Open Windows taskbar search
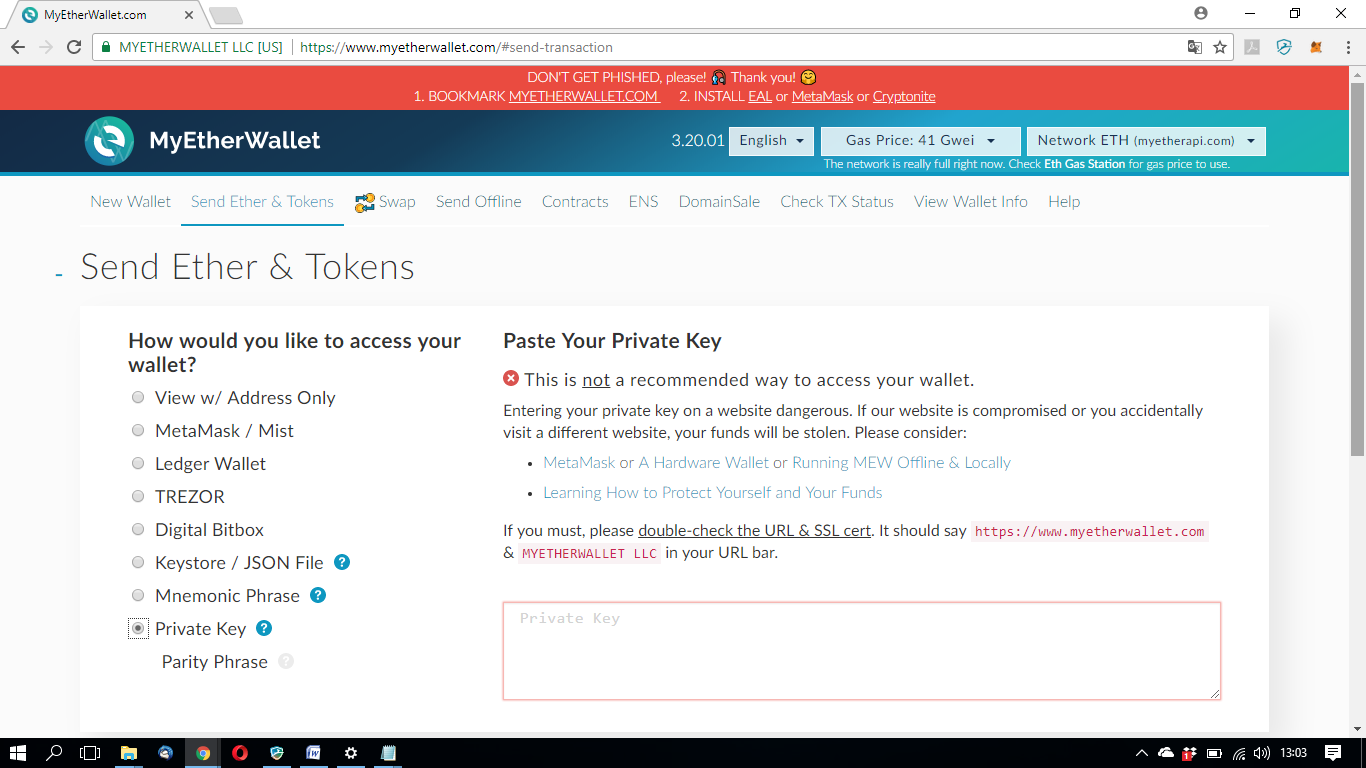1366x768 pixels. (x=55, y=753)
